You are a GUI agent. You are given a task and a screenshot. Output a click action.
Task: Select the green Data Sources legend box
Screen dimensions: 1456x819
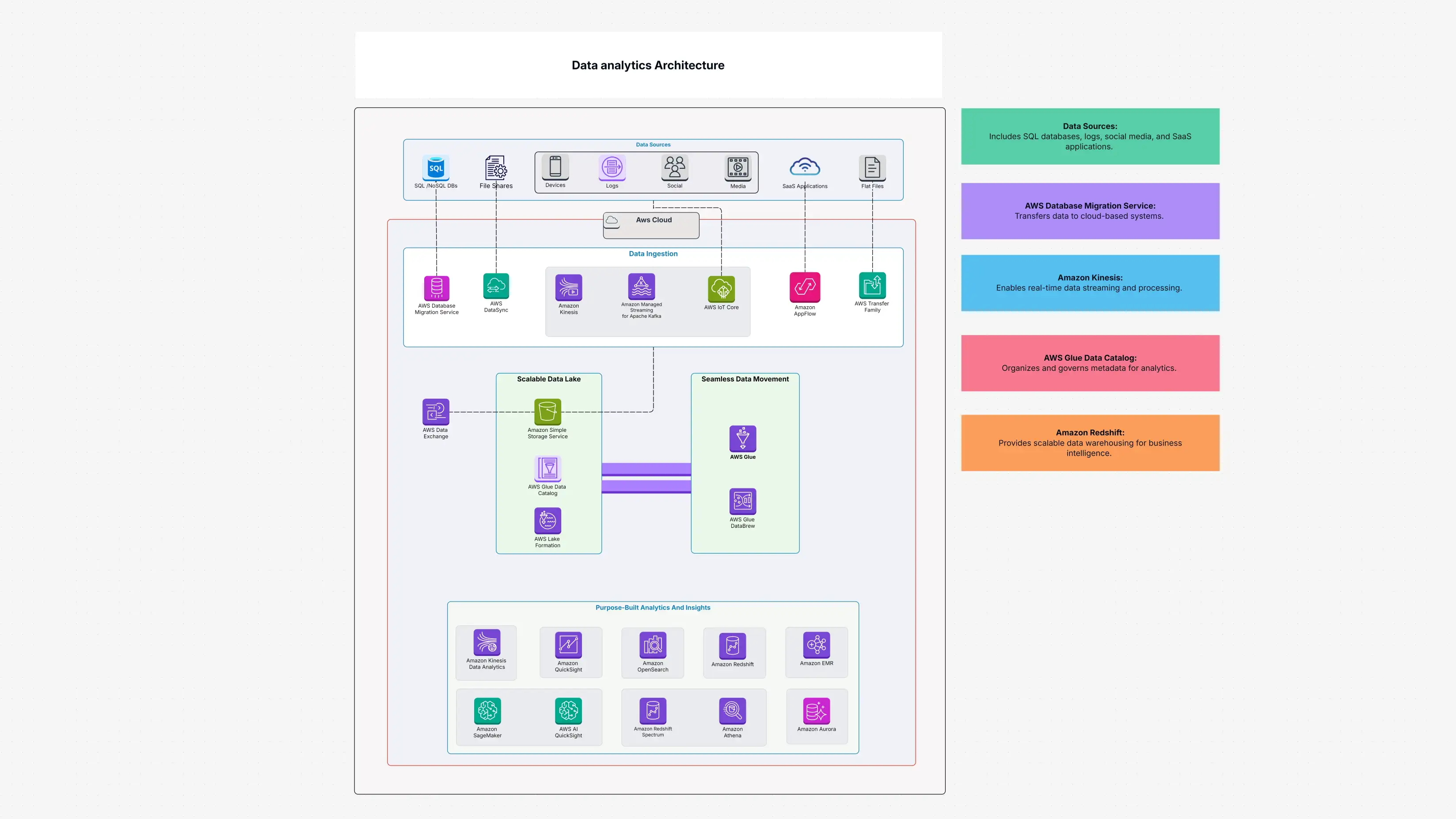1090,136
